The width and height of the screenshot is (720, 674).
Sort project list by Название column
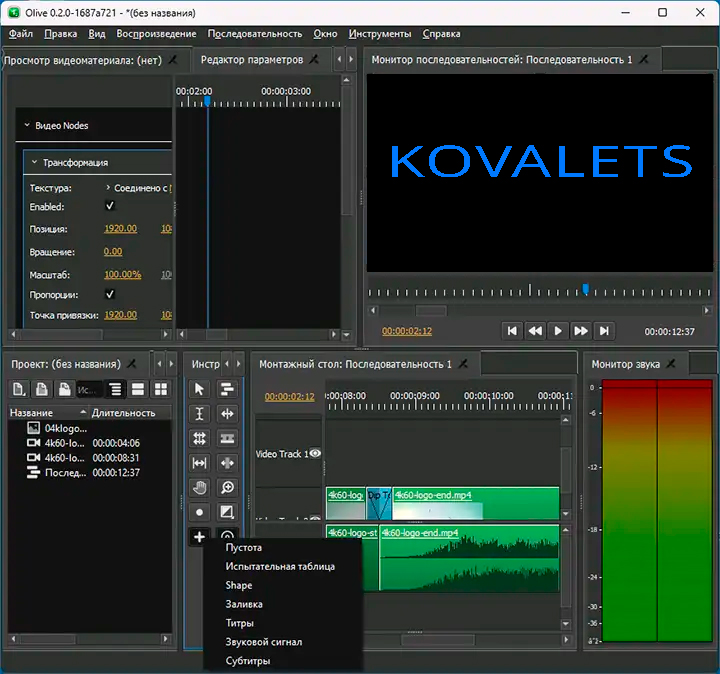pyautogui.click(x=48, y=412)
